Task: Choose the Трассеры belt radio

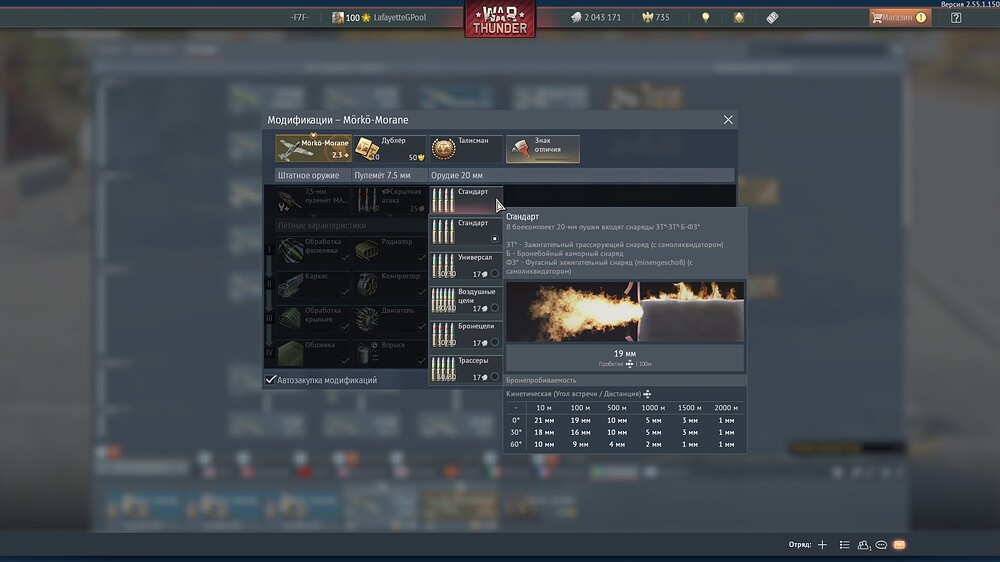Action: pos(494,377)
